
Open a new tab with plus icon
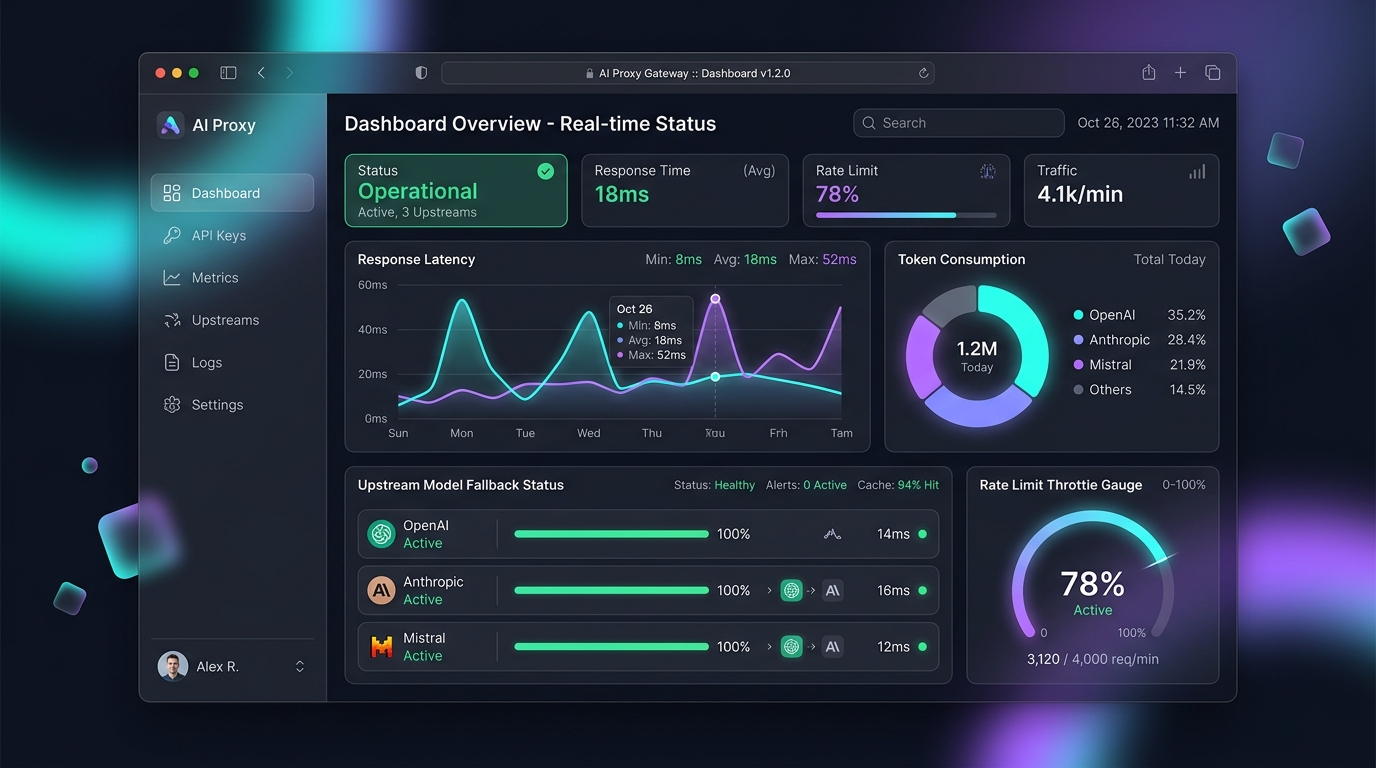[1180, 73]
